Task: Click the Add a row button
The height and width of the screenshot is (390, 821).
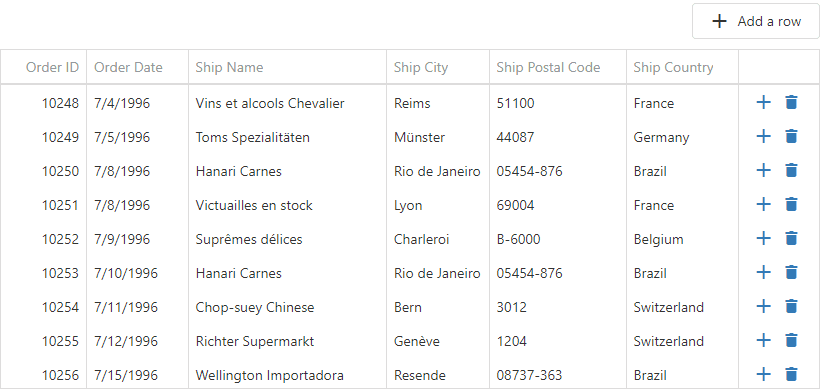Action: [756, 21]
